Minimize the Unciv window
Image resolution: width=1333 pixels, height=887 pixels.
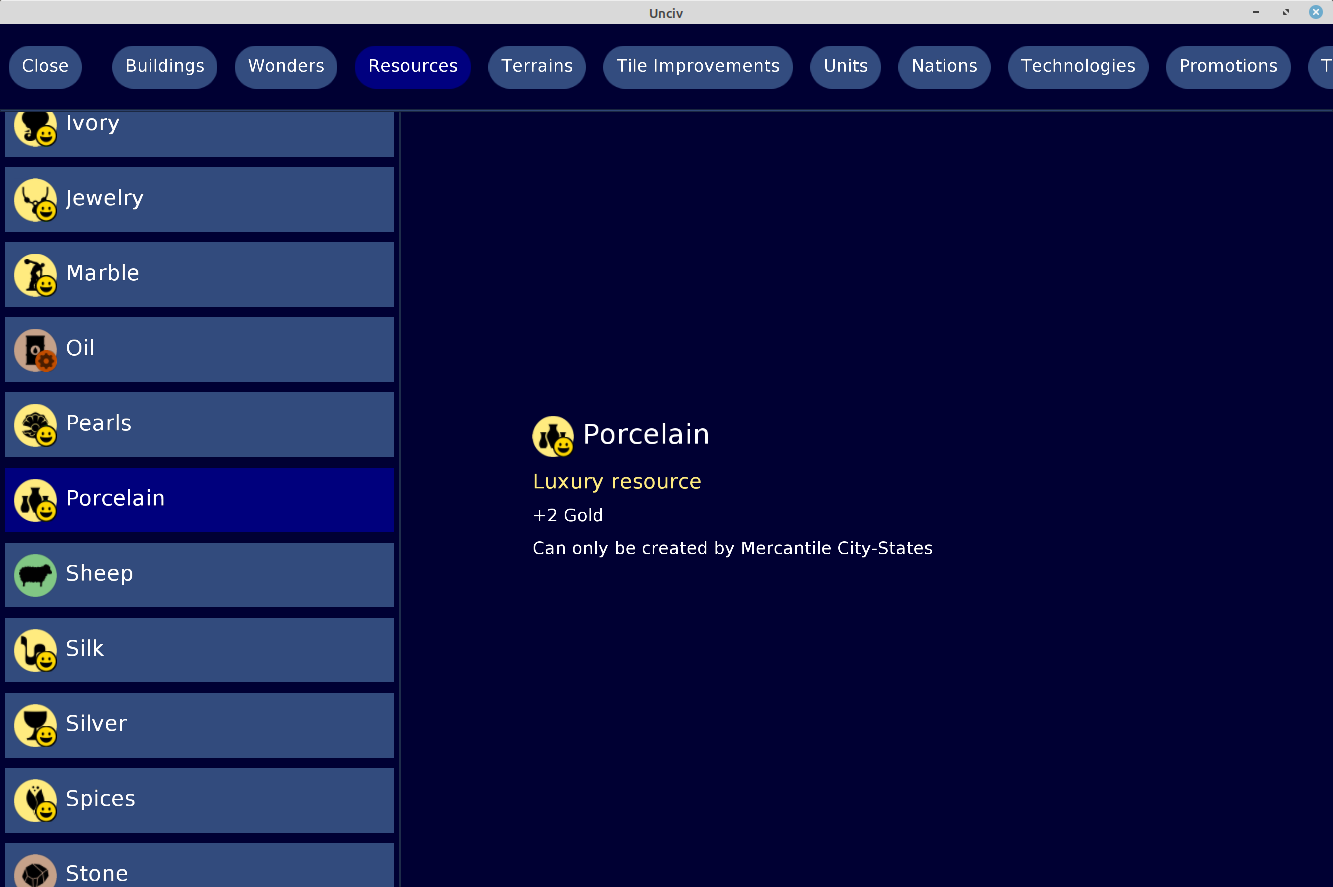[1256, 12]
